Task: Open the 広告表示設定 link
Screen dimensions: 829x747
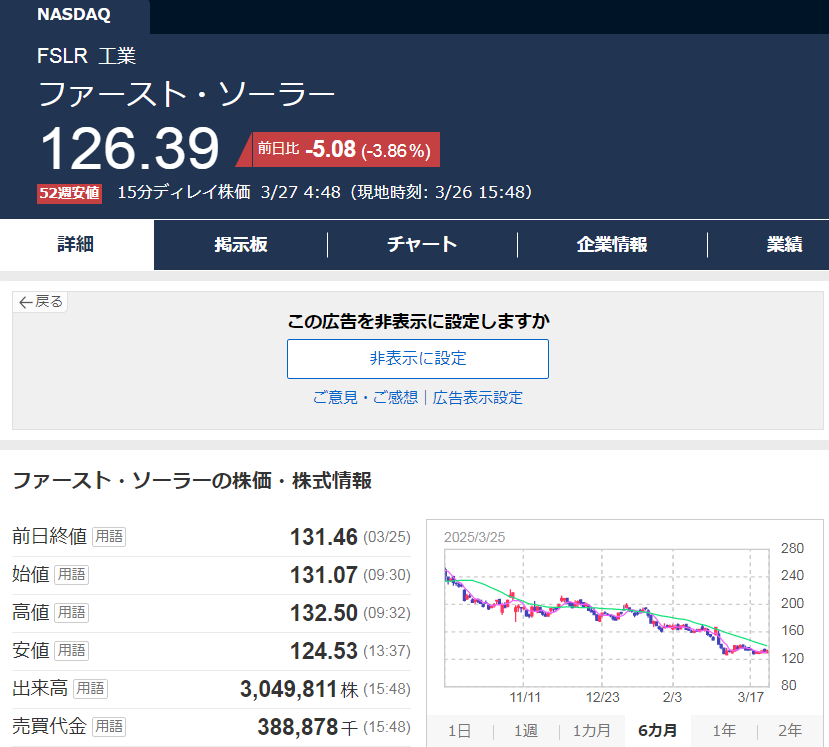Action: [x=477, y=397]
